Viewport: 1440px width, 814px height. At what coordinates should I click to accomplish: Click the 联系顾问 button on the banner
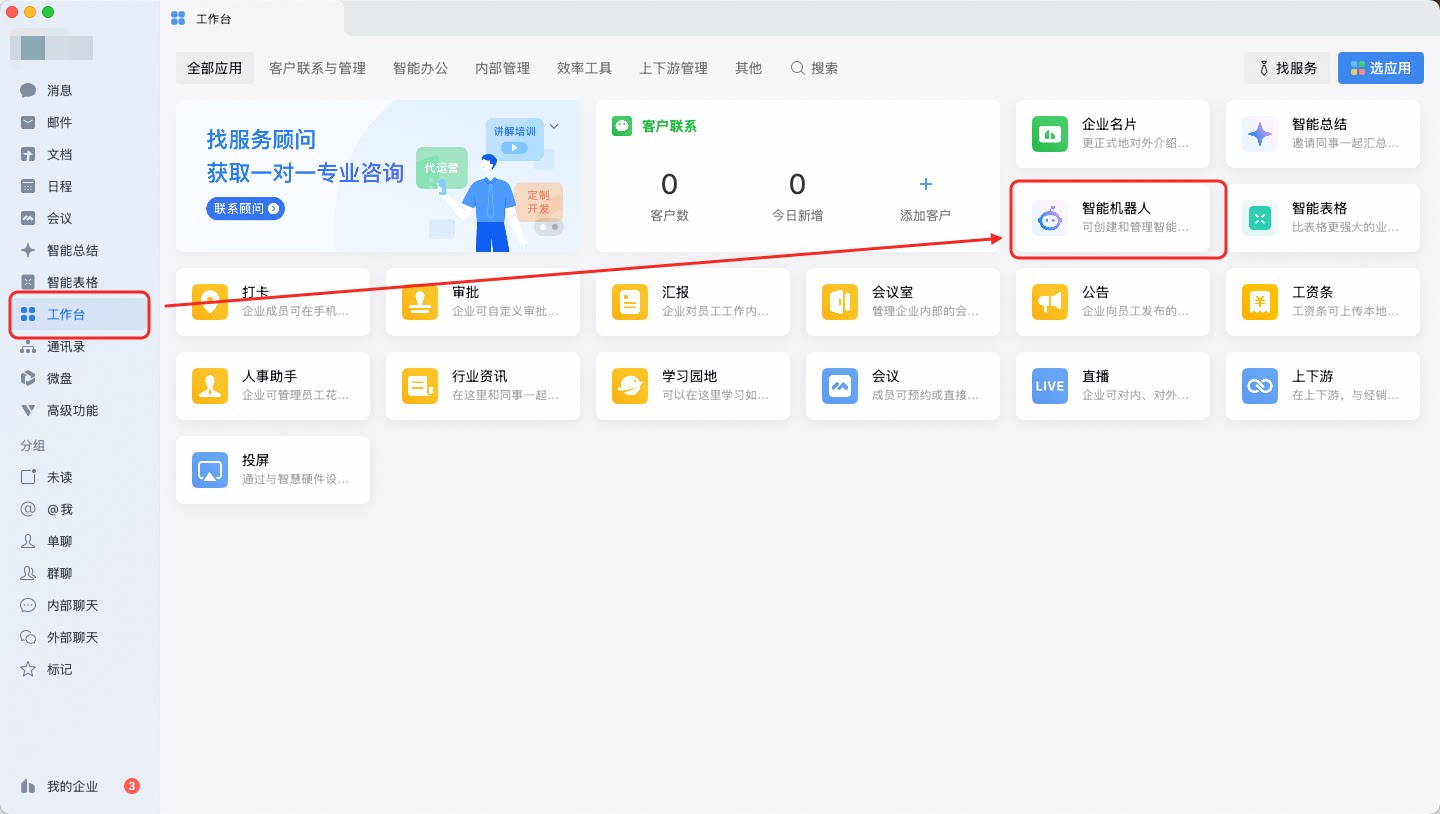click(245, 209)
